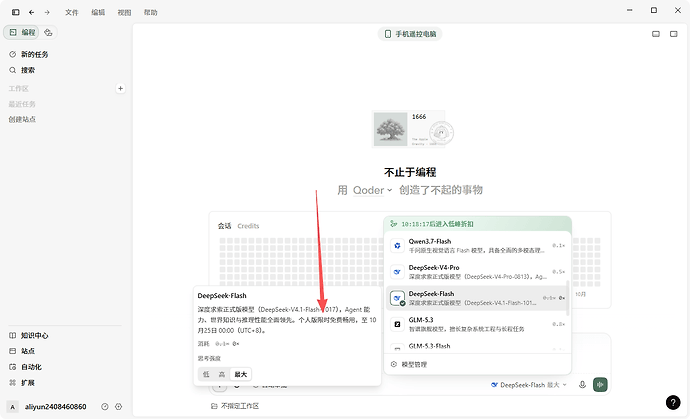Open the aliyun2408460860 account profile

pos(48,407)
